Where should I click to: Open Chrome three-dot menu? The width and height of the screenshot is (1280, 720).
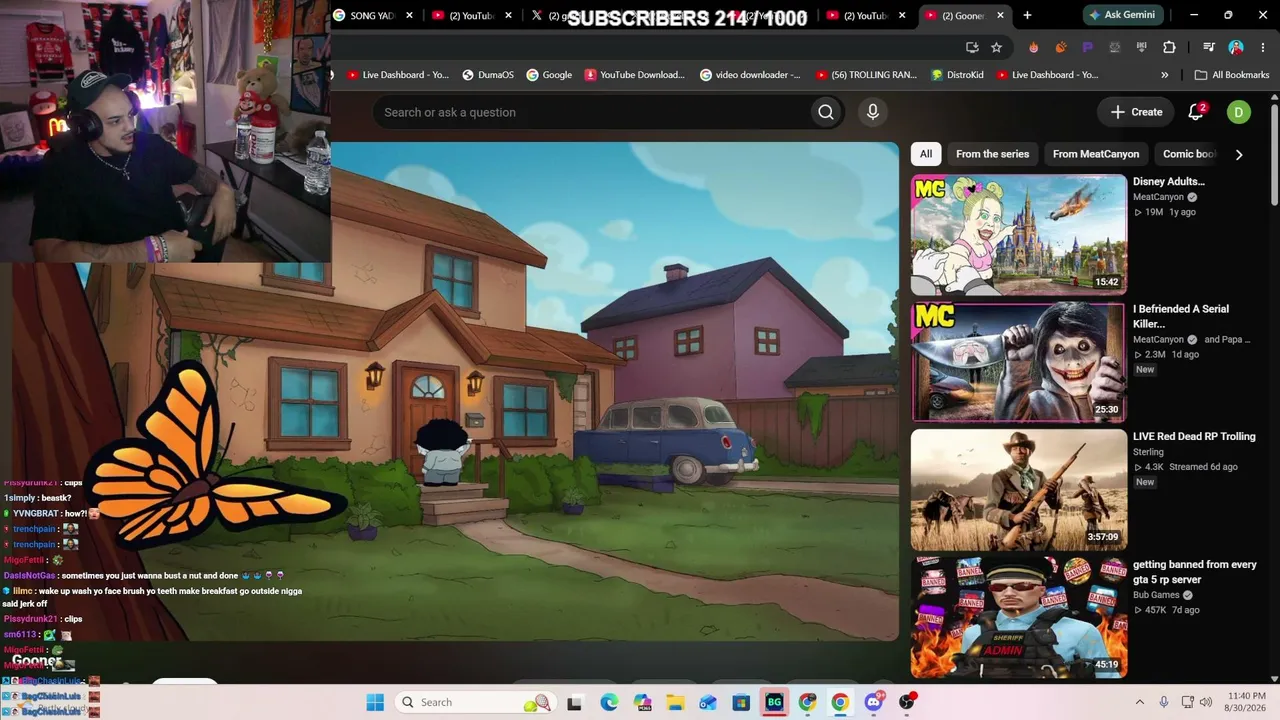pos(1262,47)
